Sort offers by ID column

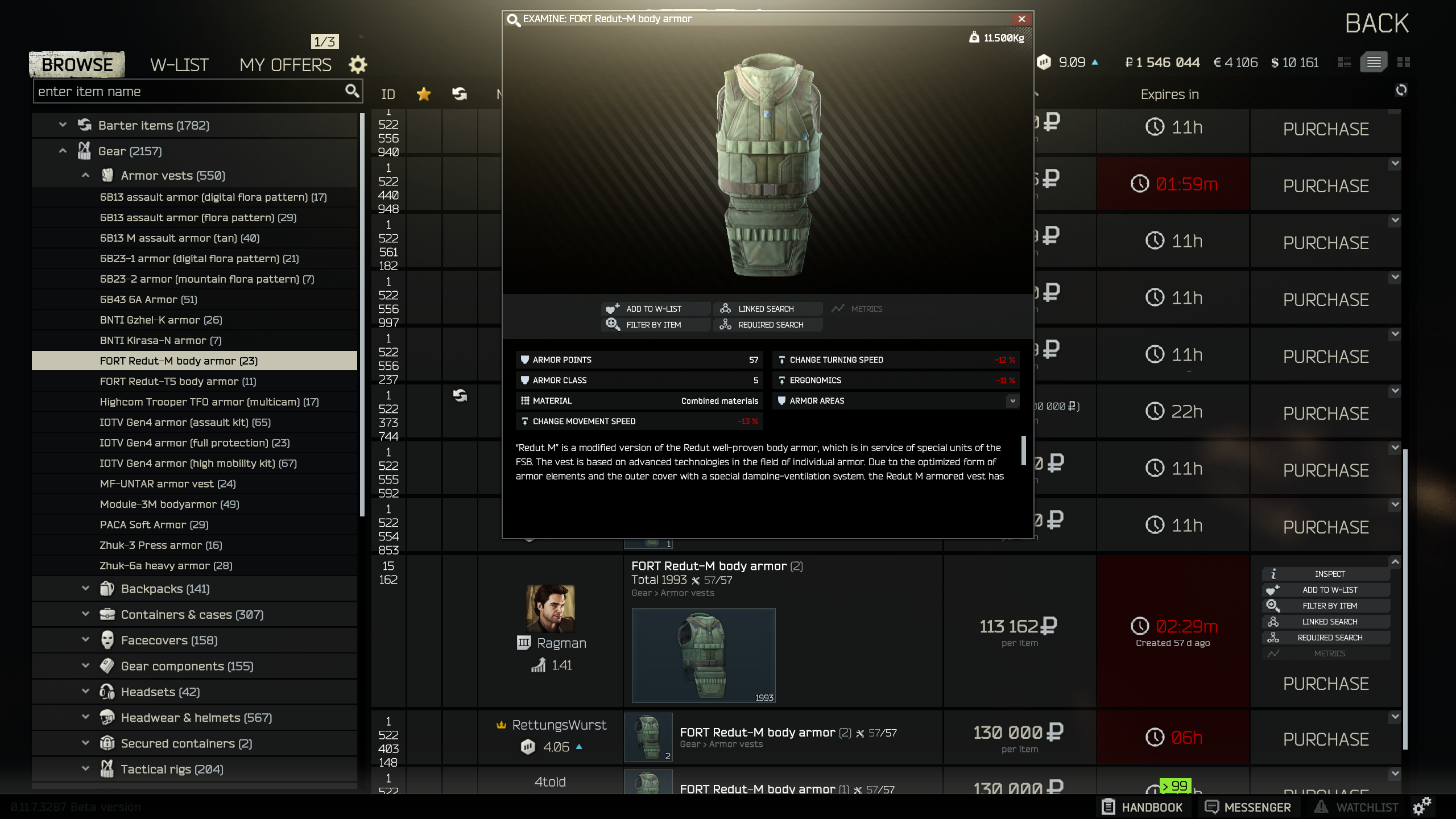[388, 94]
